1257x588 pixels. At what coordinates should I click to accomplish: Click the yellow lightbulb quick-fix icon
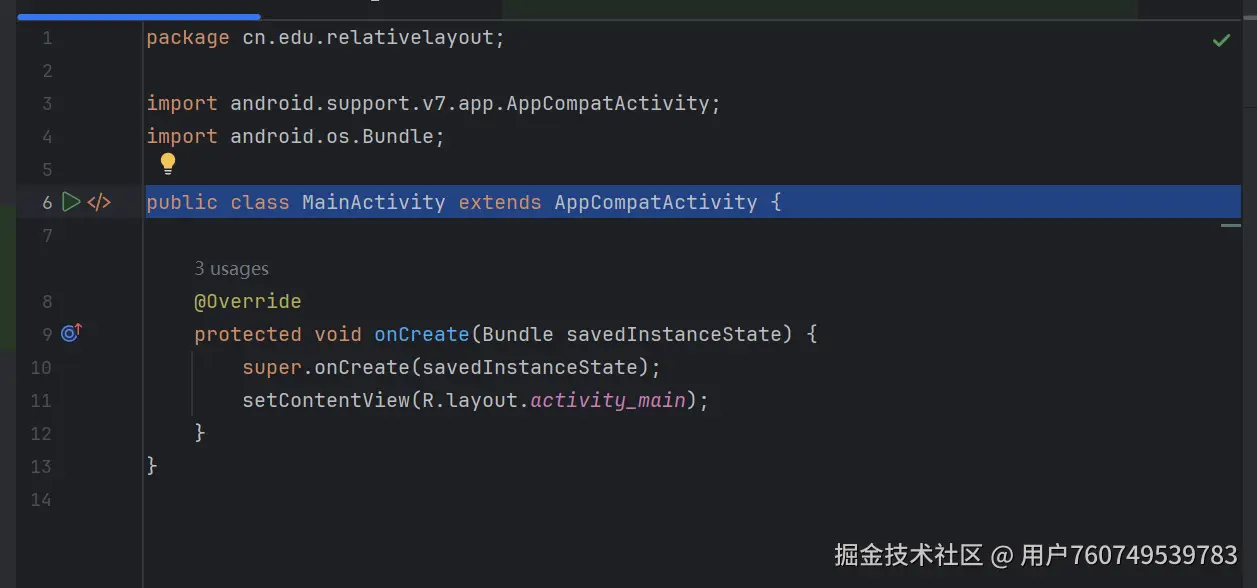click(x=167, y=163)
